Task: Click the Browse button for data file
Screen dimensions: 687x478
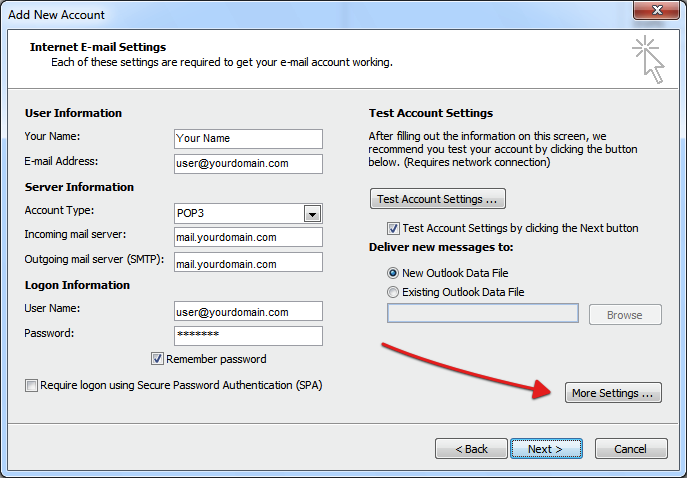Action: [625, 315]
